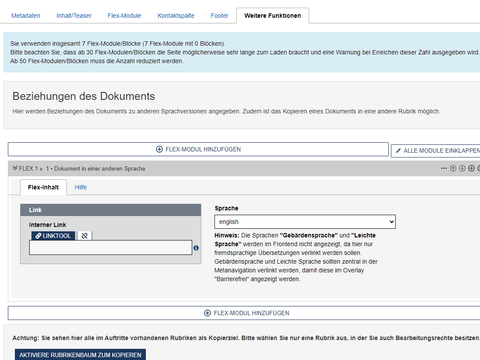The image size is (480, 360).
Task: Select the Weitere Funktionen tab
Action: point(273,16)
